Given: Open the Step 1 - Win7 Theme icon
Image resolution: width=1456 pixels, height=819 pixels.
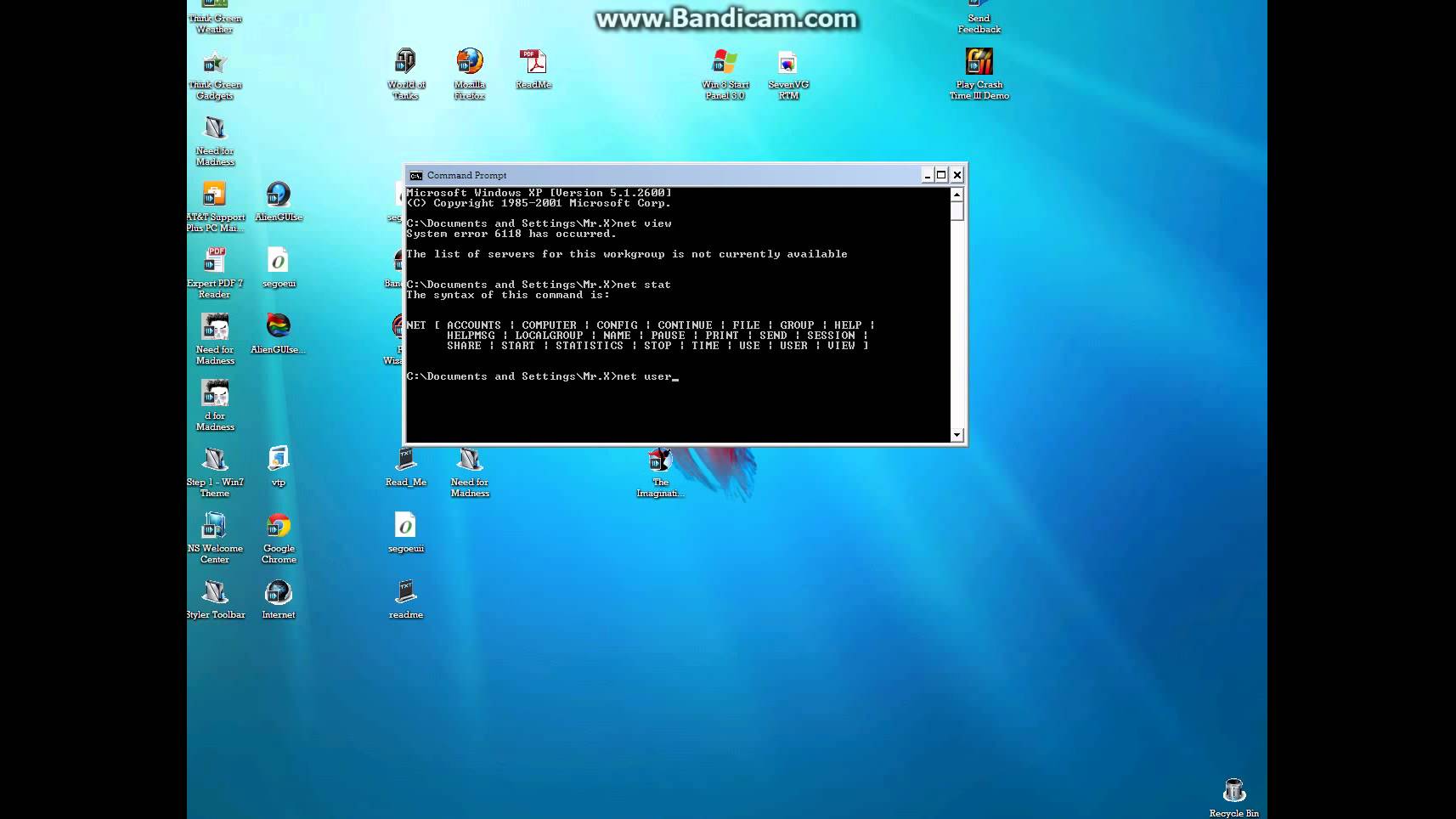Looking at the screenshot, I should click(214, 459).
